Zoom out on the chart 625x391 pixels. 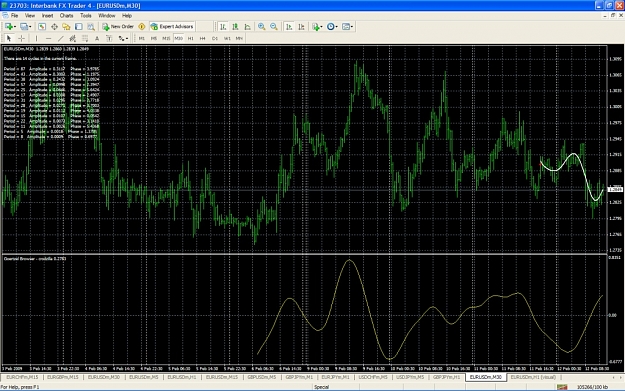point(274,27)
